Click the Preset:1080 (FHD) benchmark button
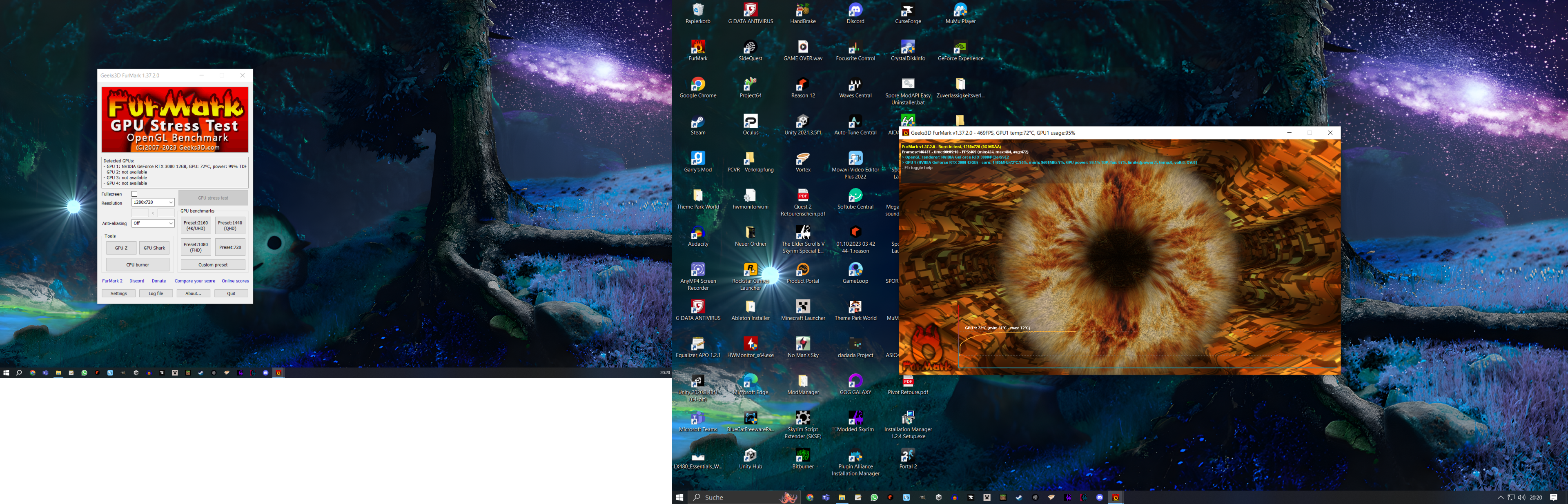 (x=196, y=247)
